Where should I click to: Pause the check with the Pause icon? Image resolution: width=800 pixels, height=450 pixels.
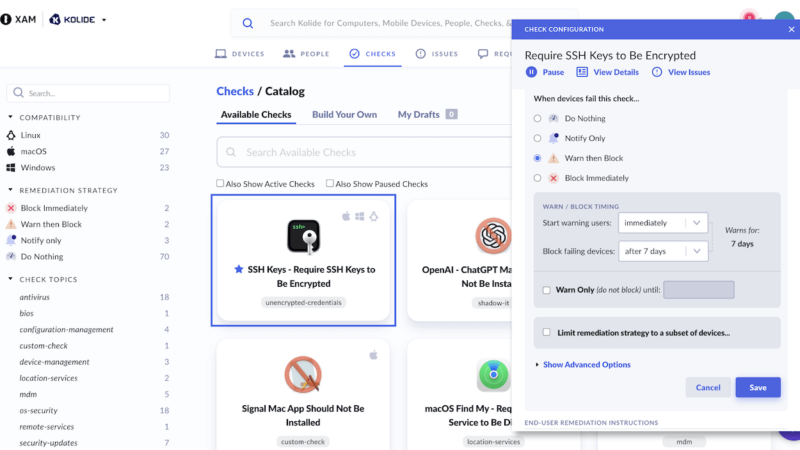(x=531, y=72)
